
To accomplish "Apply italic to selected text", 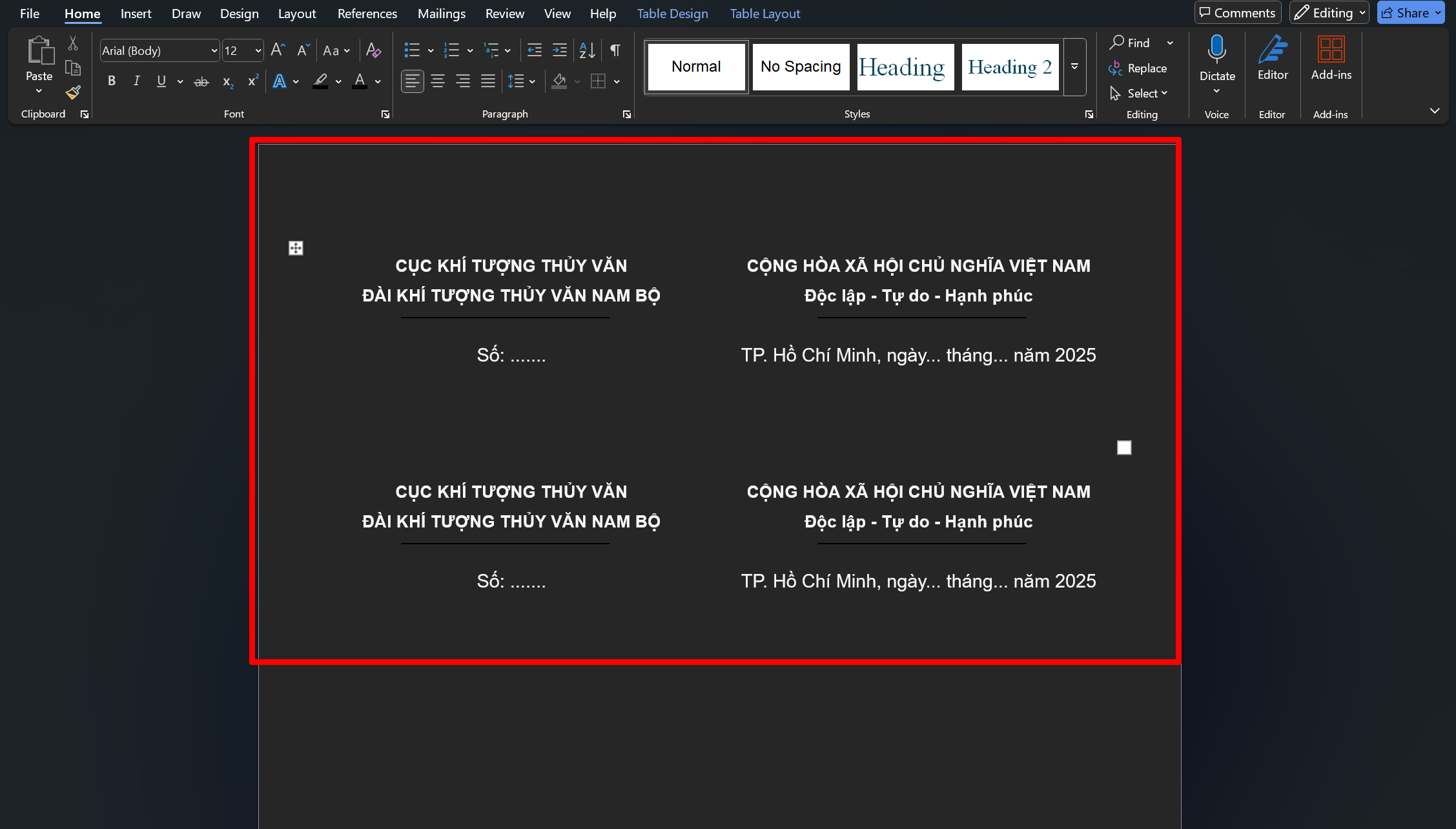I will coord(136,81).
